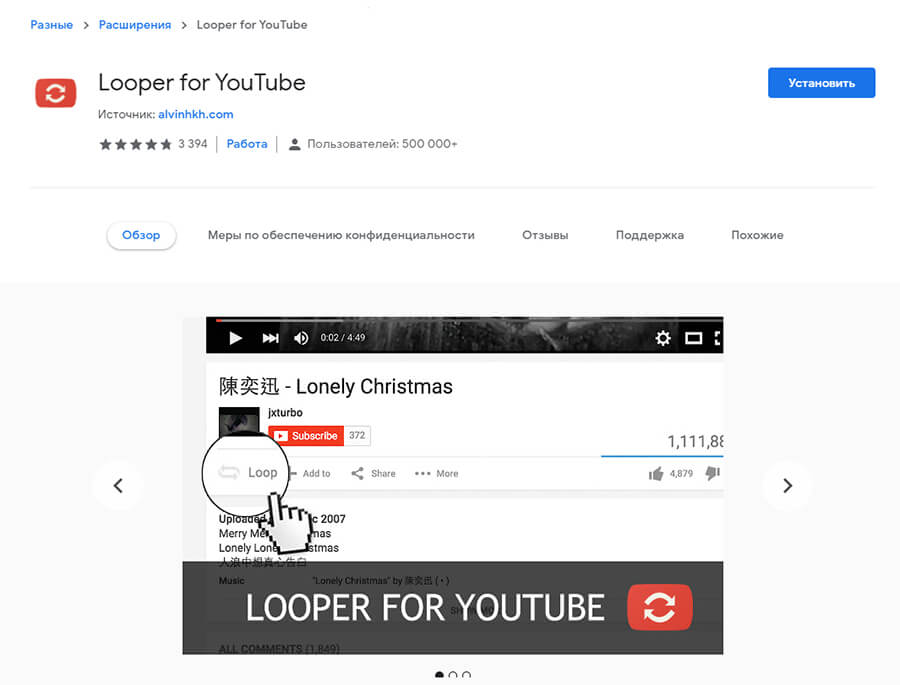The image size is (900, 685).
Task: Open the gear settings icon in player
Action: click(x=663, y=338)
